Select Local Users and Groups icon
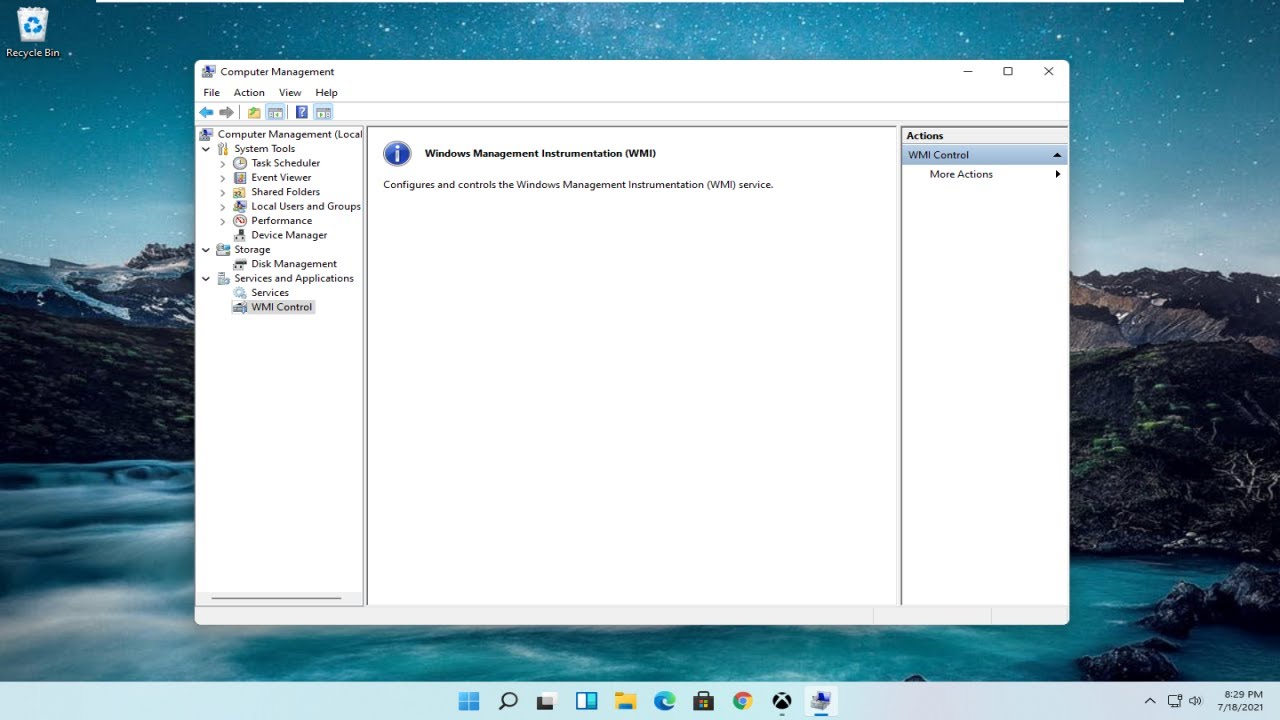Image resolution: width=1280 pixels, height=720 pixels. coord(240,206)
